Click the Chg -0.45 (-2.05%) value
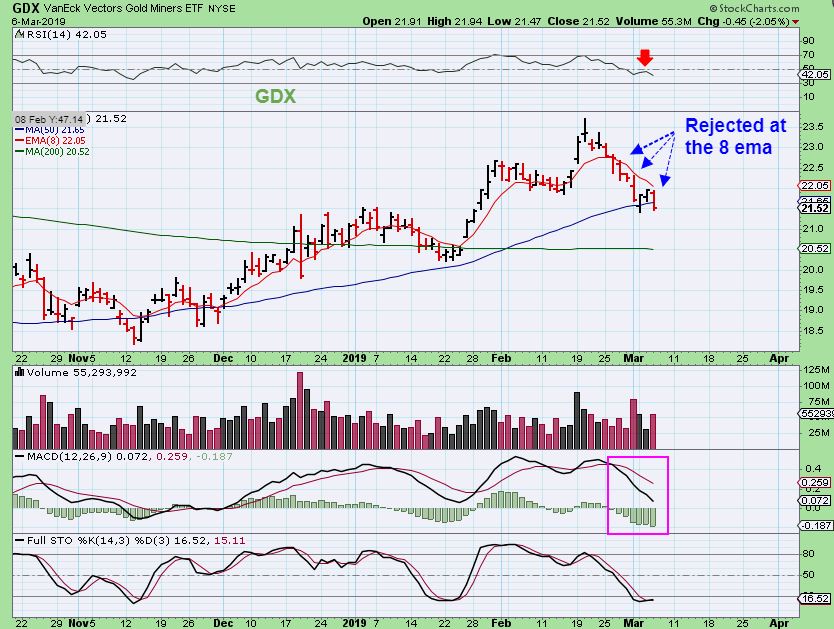This screenshot has width=834, height=629. click(x=743, y=21)
